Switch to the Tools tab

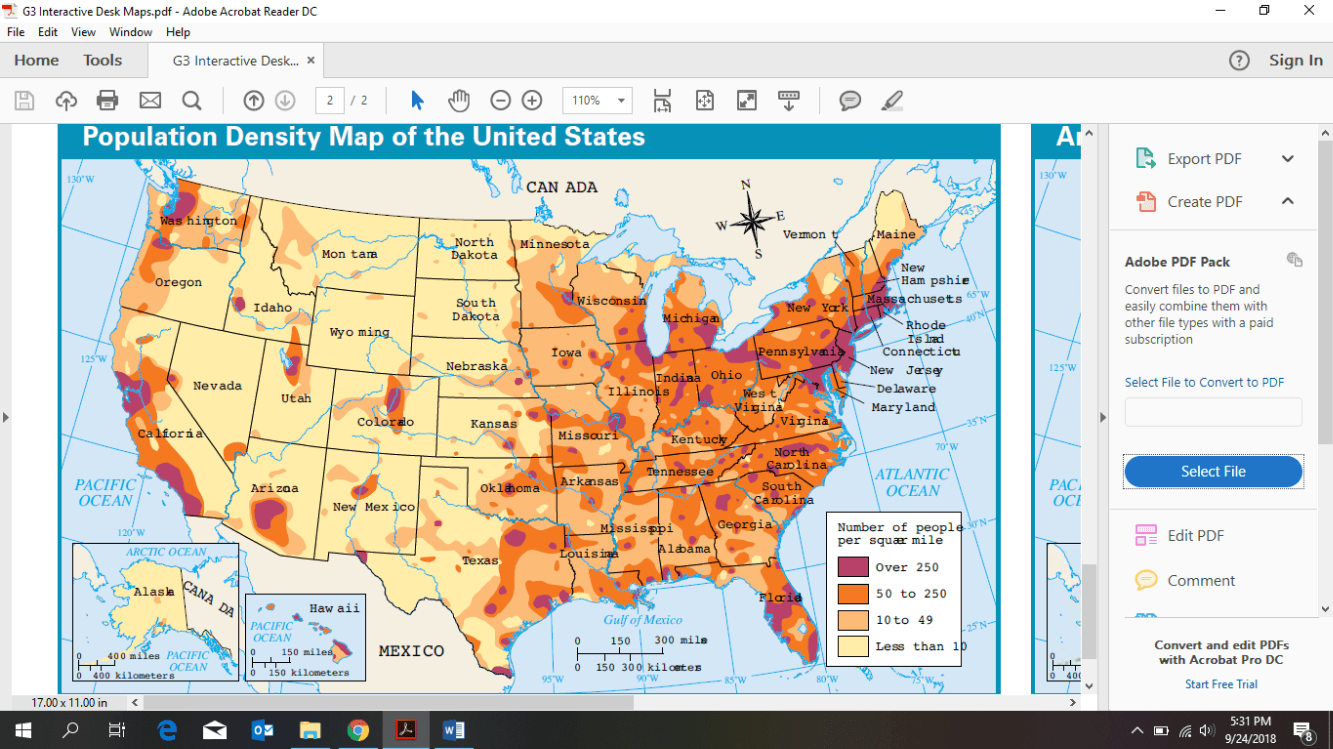tap(102, 60)
